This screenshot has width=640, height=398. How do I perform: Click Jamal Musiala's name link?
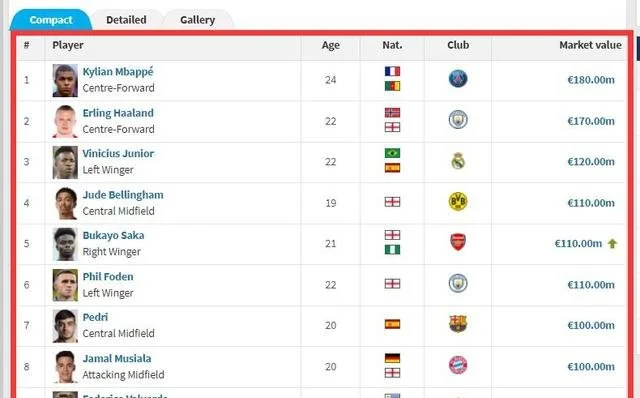click(x=117, y=358)
